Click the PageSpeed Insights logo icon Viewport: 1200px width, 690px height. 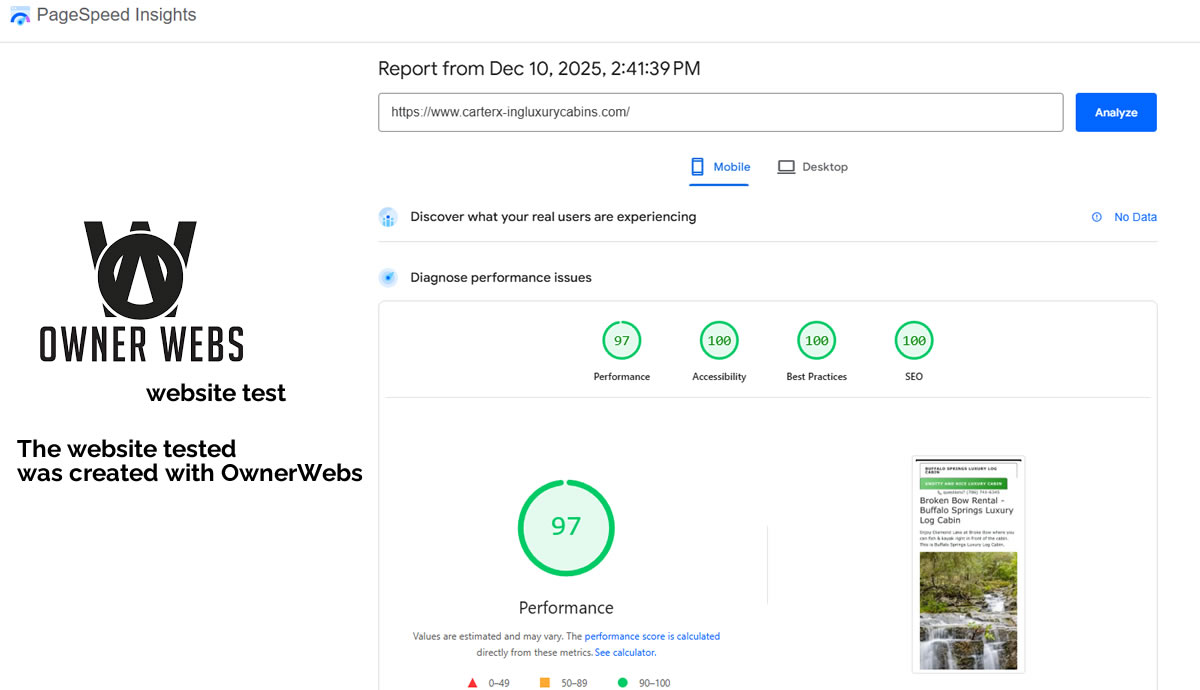20,16
